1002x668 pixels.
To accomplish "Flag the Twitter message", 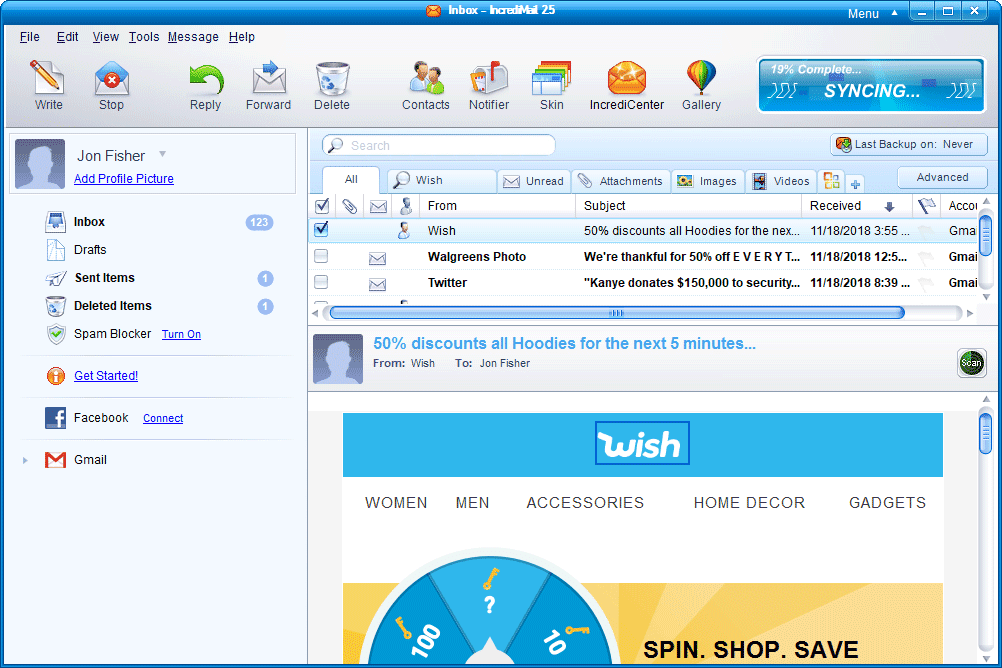I will 926,283.
